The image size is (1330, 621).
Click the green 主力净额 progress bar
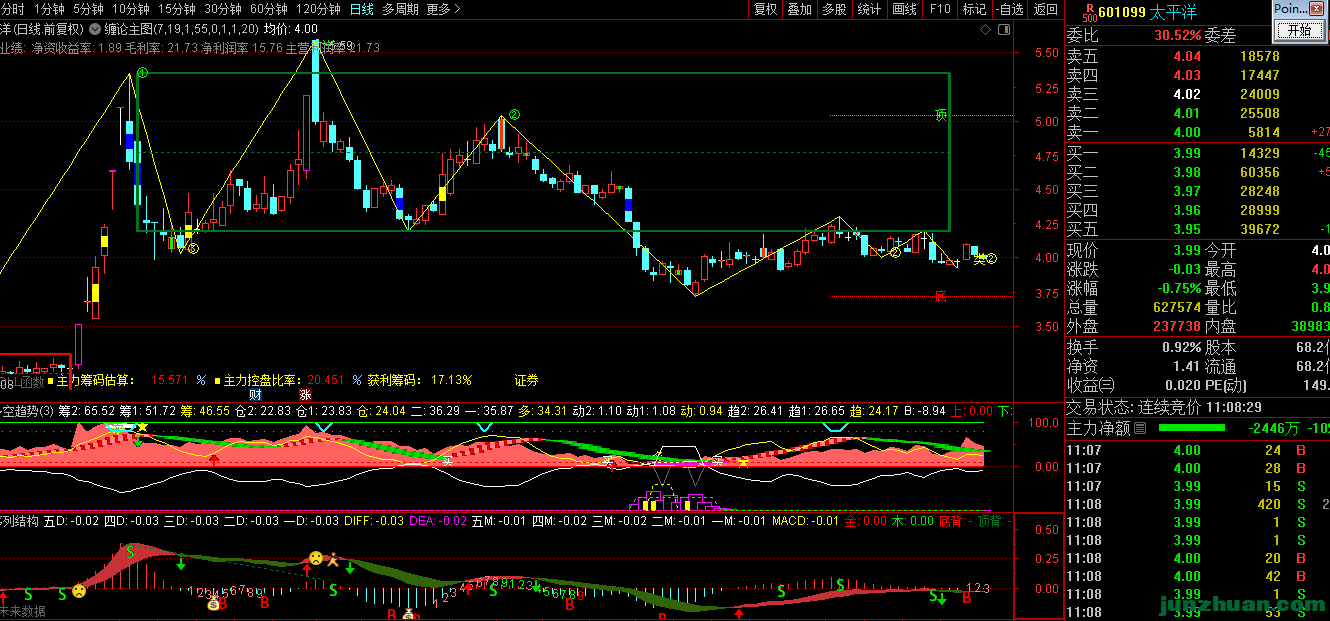(1191, 428)
